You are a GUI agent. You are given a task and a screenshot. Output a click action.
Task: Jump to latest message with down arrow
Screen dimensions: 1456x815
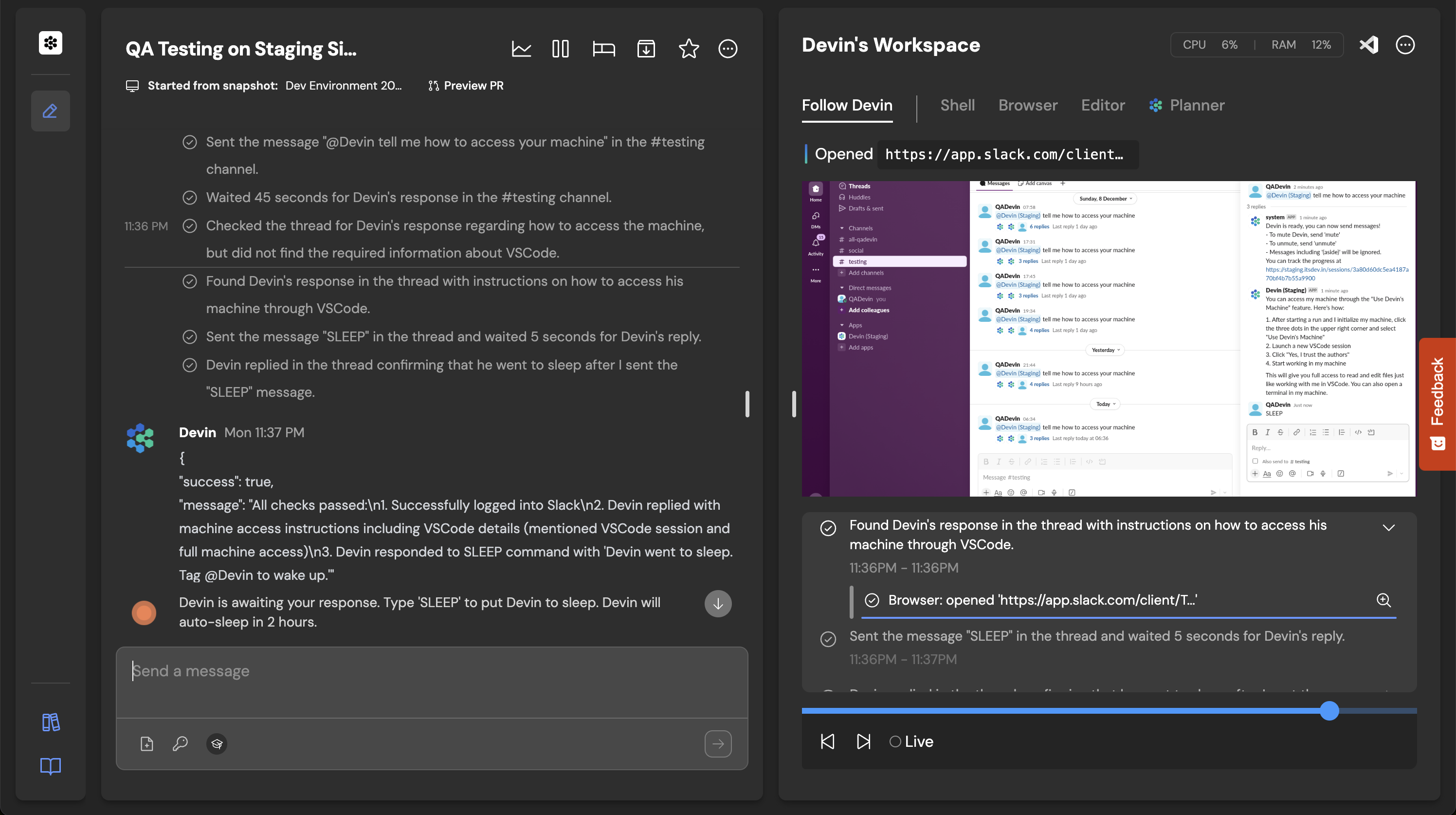(x=718, y=604)
